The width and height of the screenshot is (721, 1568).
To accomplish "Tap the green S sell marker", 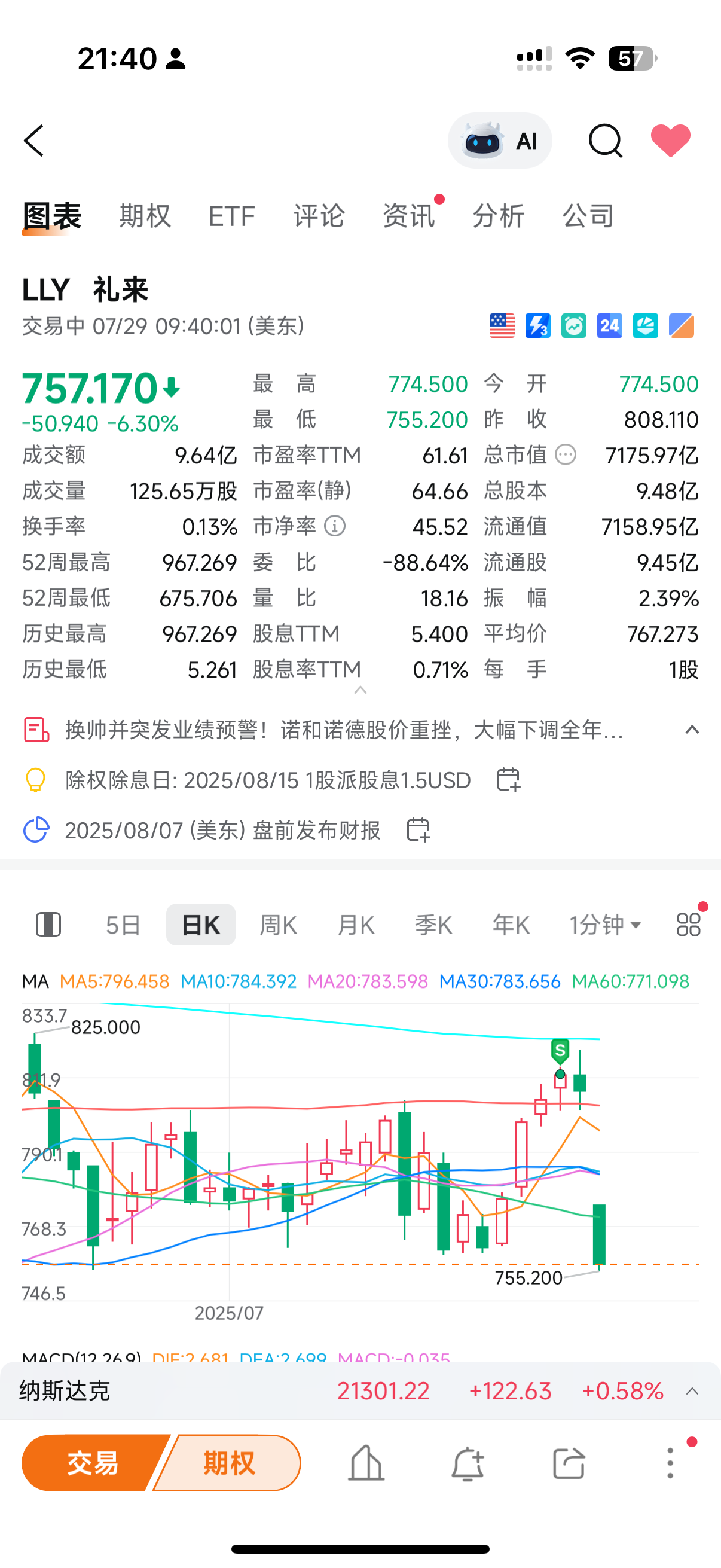I will [x=560, y=1051].
